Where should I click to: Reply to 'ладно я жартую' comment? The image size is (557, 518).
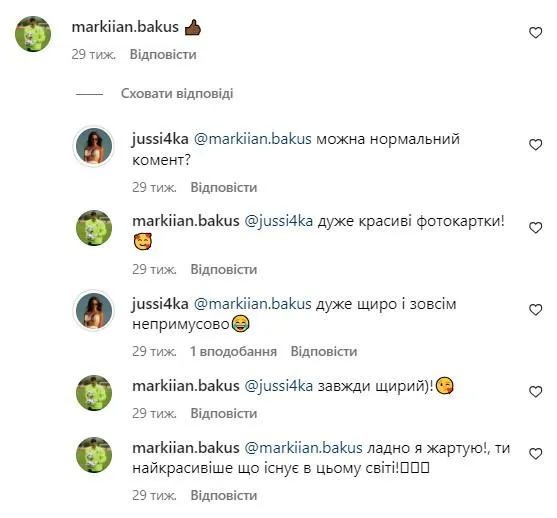point(224,495)
